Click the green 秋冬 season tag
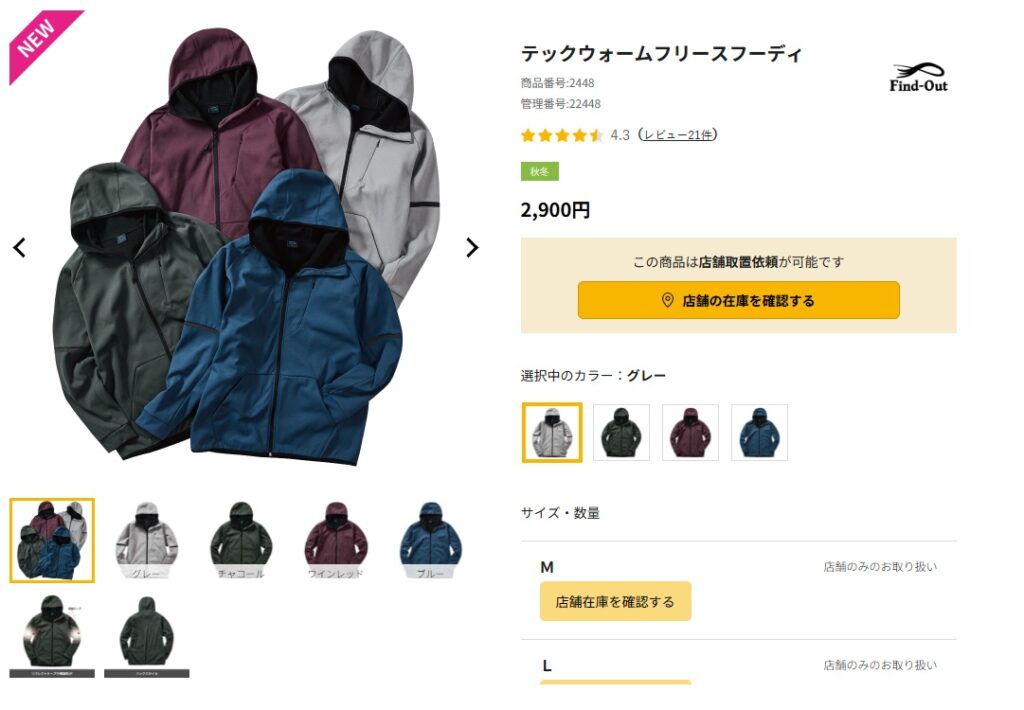Image resolution: width=1024 pixels, height=710 pixels. [x=539, y=171]
